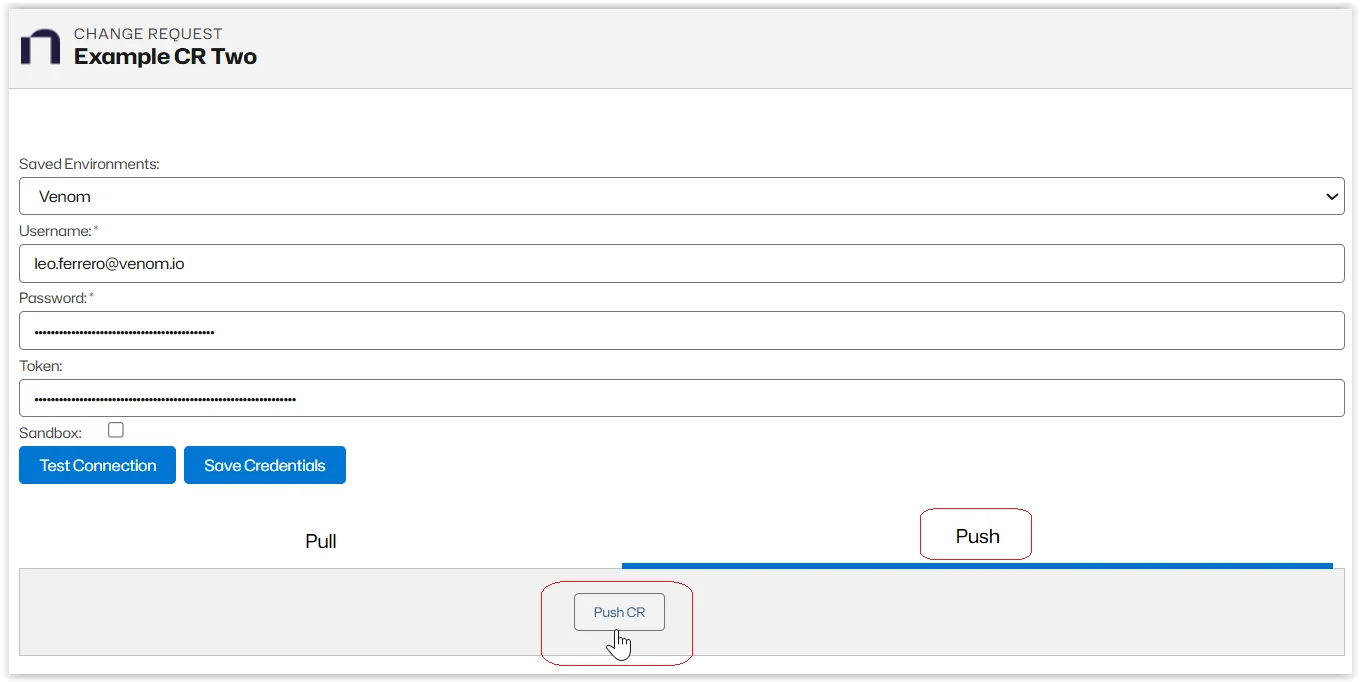Screen dimensions: 1360x682
Task: Click into the Password field
Action: [x=680, y=331]
